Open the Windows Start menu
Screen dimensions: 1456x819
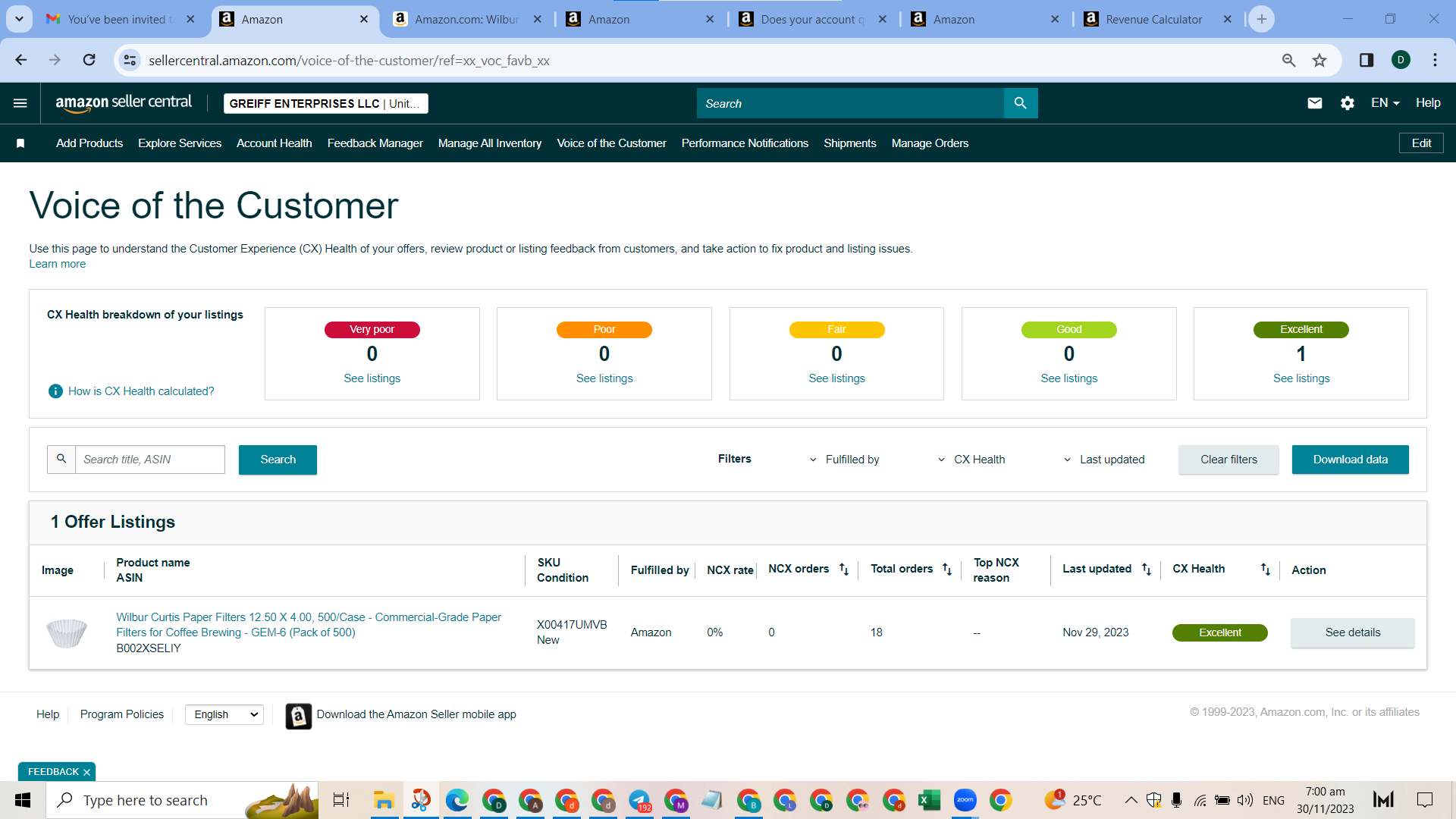(23, 800)
